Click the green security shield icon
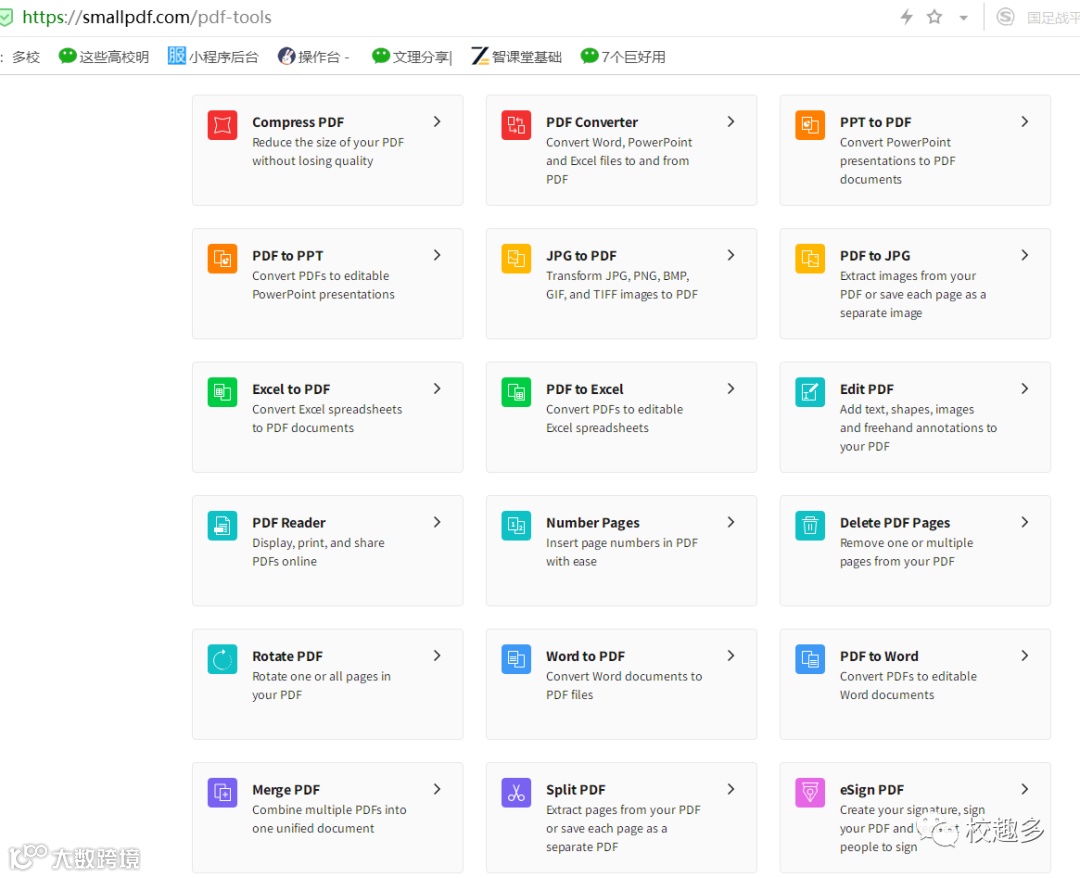Image resolution: width=1080 pixels, height=878 pixels. tap(6, 17)
